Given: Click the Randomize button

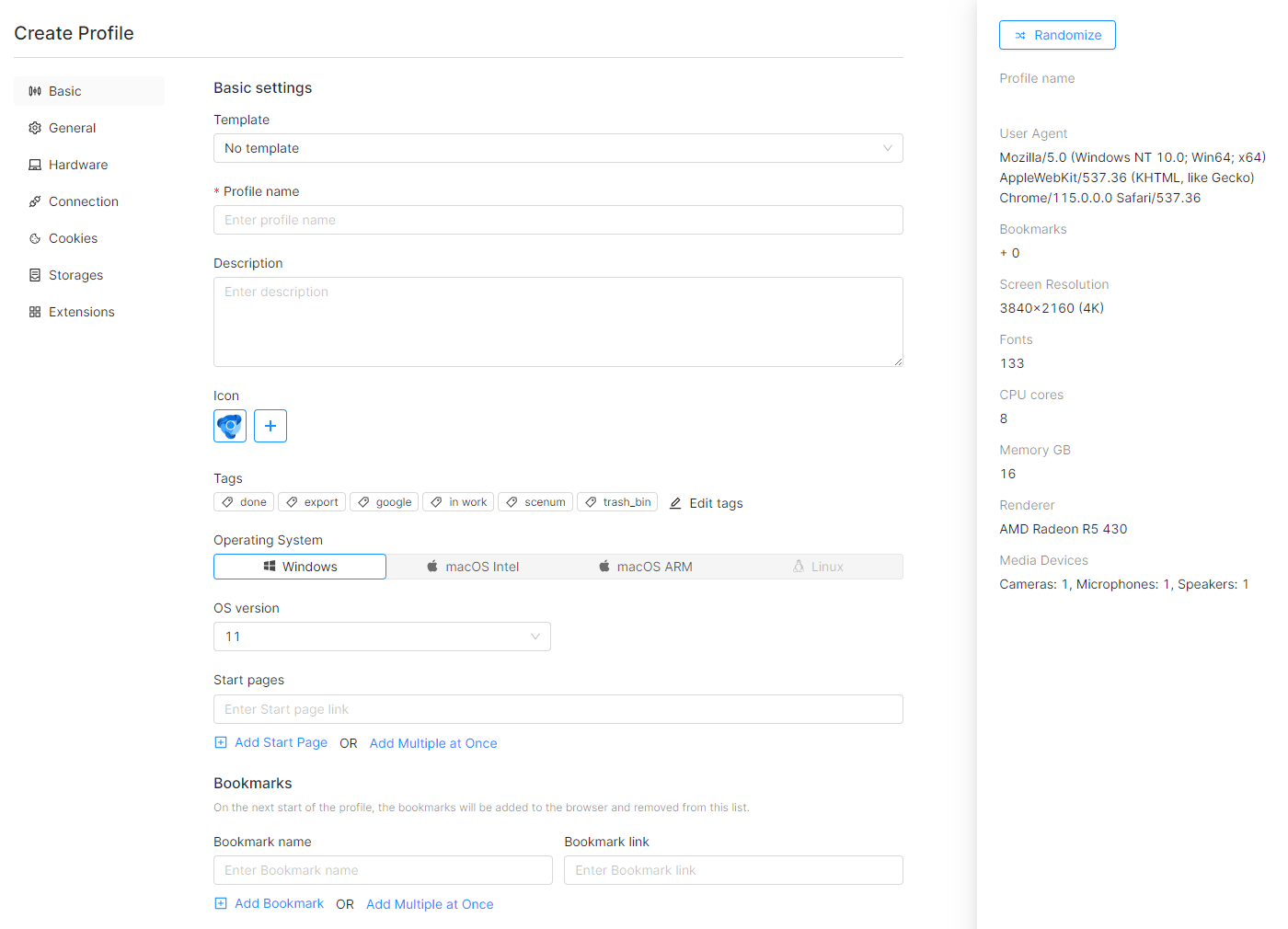Looking at the screenshot, I should [x=1057, y=35].
